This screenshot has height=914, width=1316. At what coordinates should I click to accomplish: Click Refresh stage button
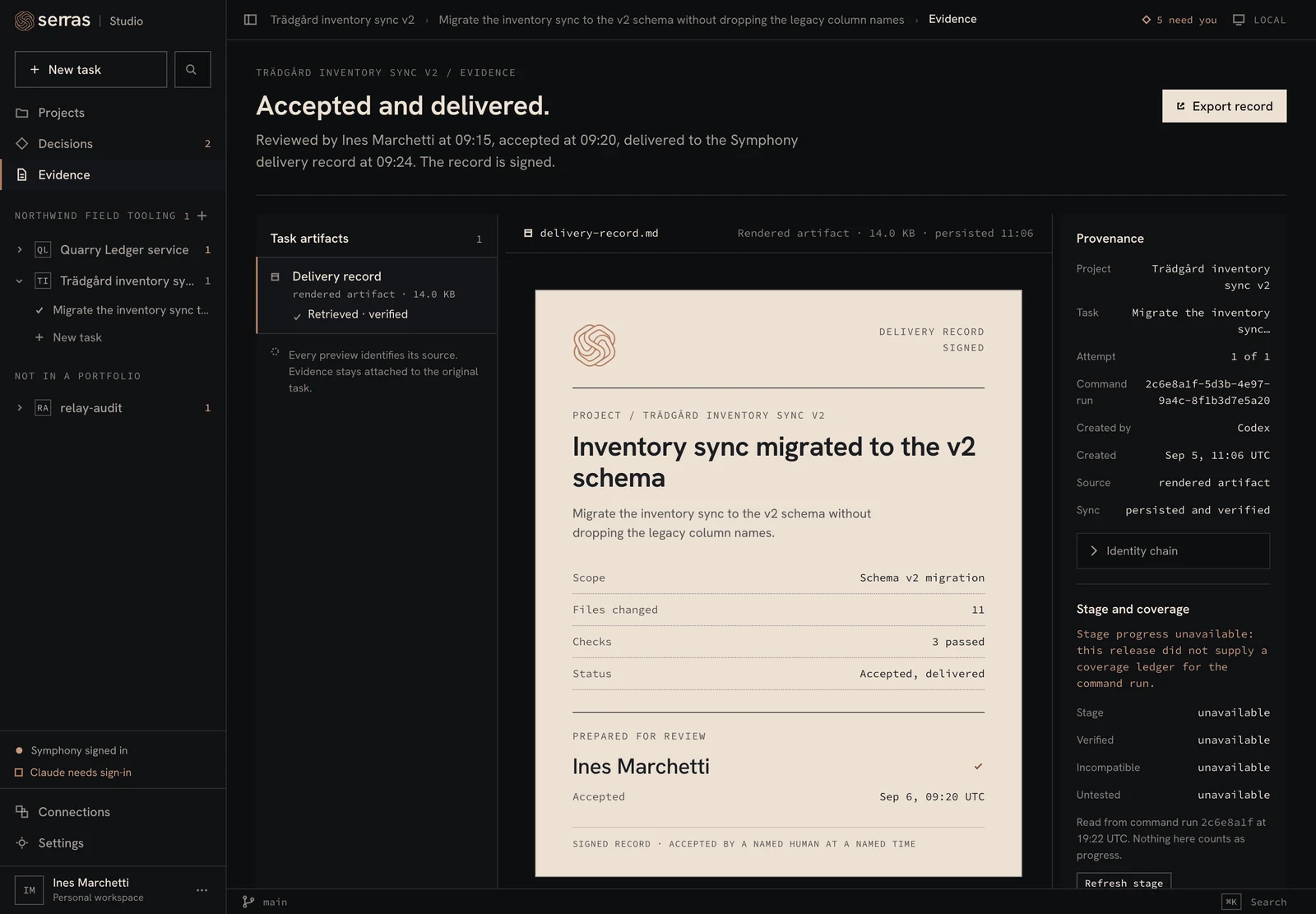coord(1124,883)
